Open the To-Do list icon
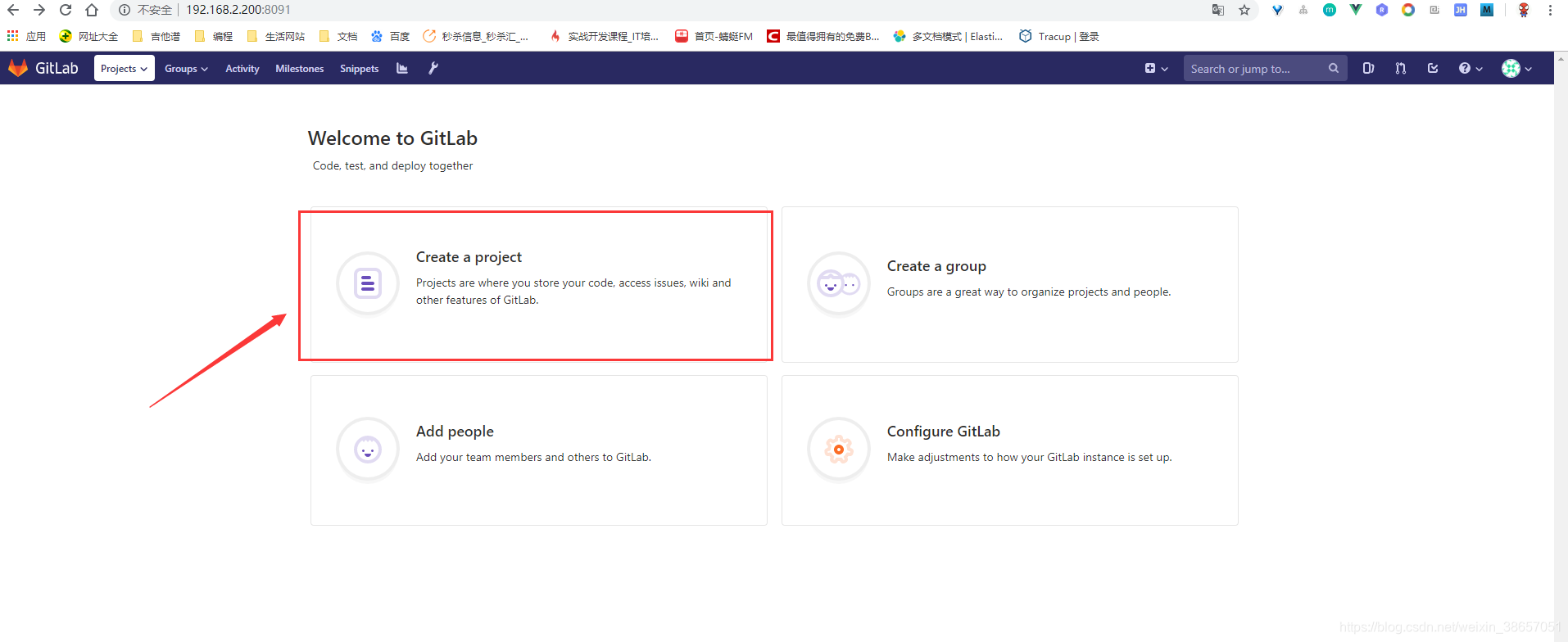Screen dimensions: 1568x642 (x=1433, y=69)
